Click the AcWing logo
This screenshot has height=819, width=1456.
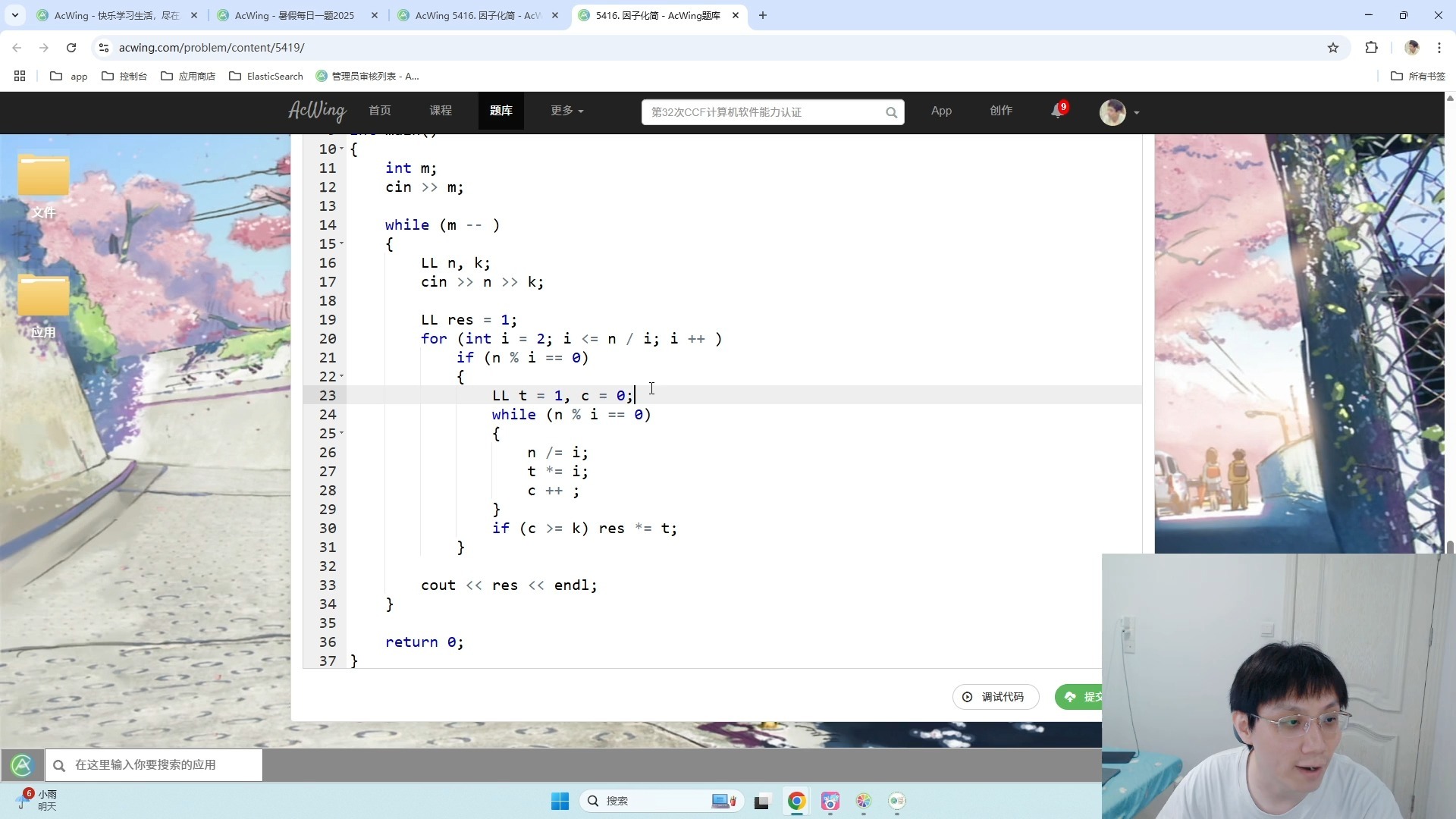click(317, 111)
